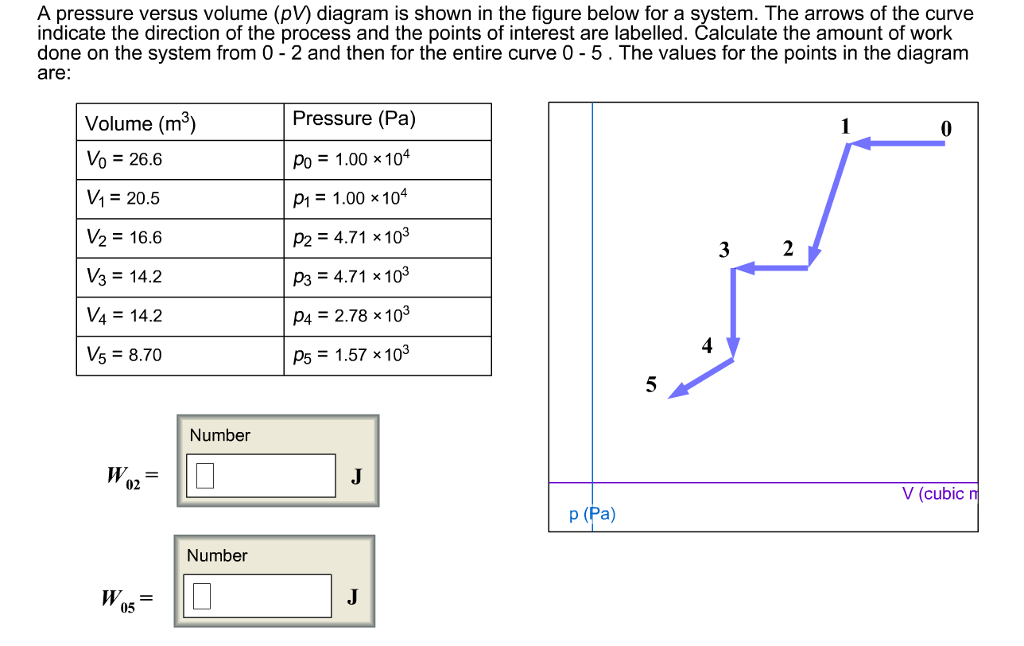Click the arrow segment from 0 to 1
The height and width of the screenshot is (646, 1024).
[x=898, y=142]
